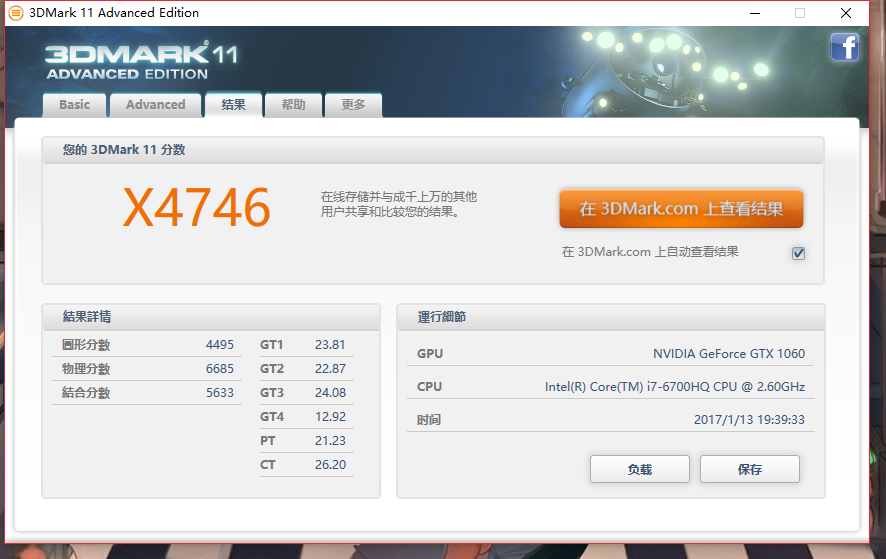Click the GPU label

coord(430,354)
